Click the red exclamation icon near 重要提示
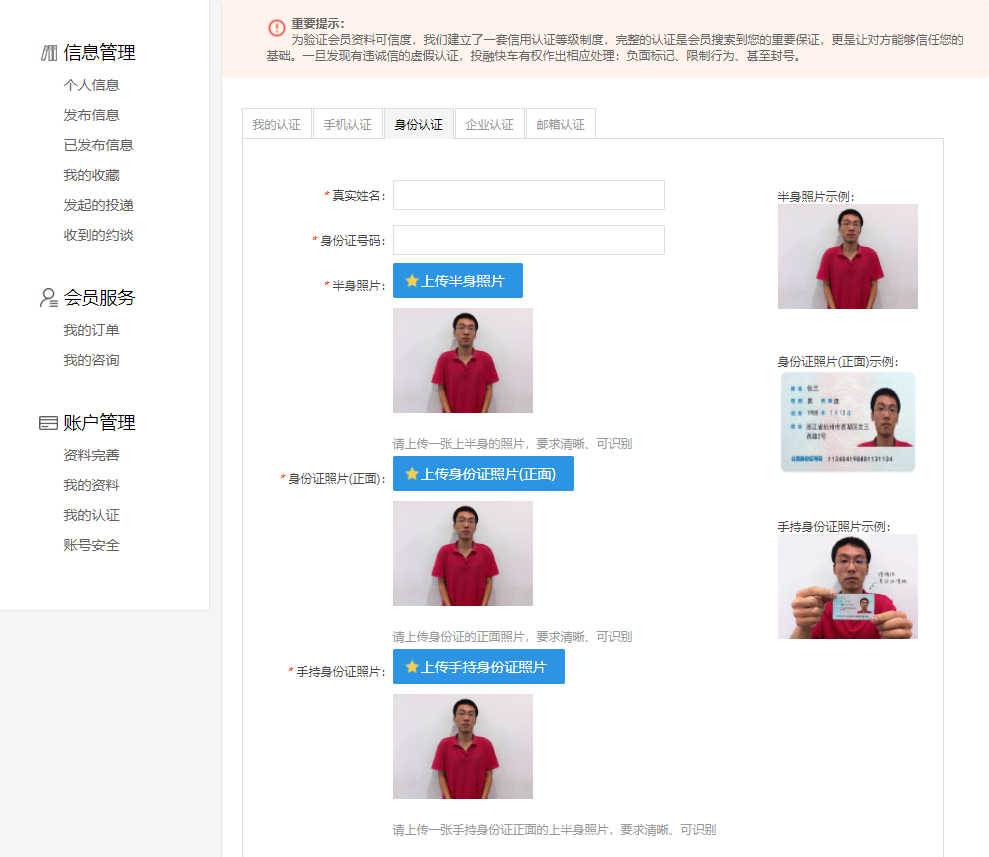Viewport: 989px width, 857px height. click(276, 28)
